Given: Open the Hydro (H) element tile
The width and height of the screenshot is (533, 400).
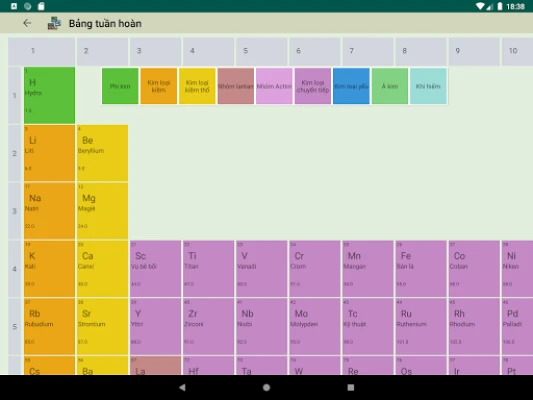Looking at the screenshot, I should pyautogui.click(x=49, y=95).
